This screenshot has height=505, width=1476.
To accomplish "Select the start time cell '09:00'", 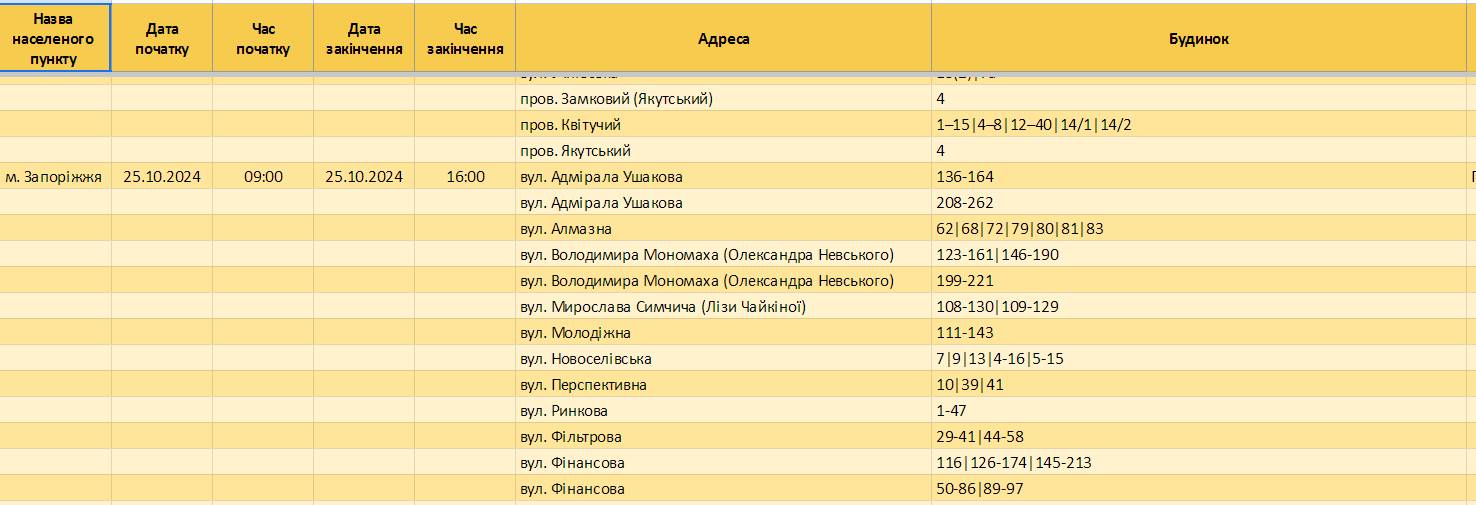I will pos(263,176).
